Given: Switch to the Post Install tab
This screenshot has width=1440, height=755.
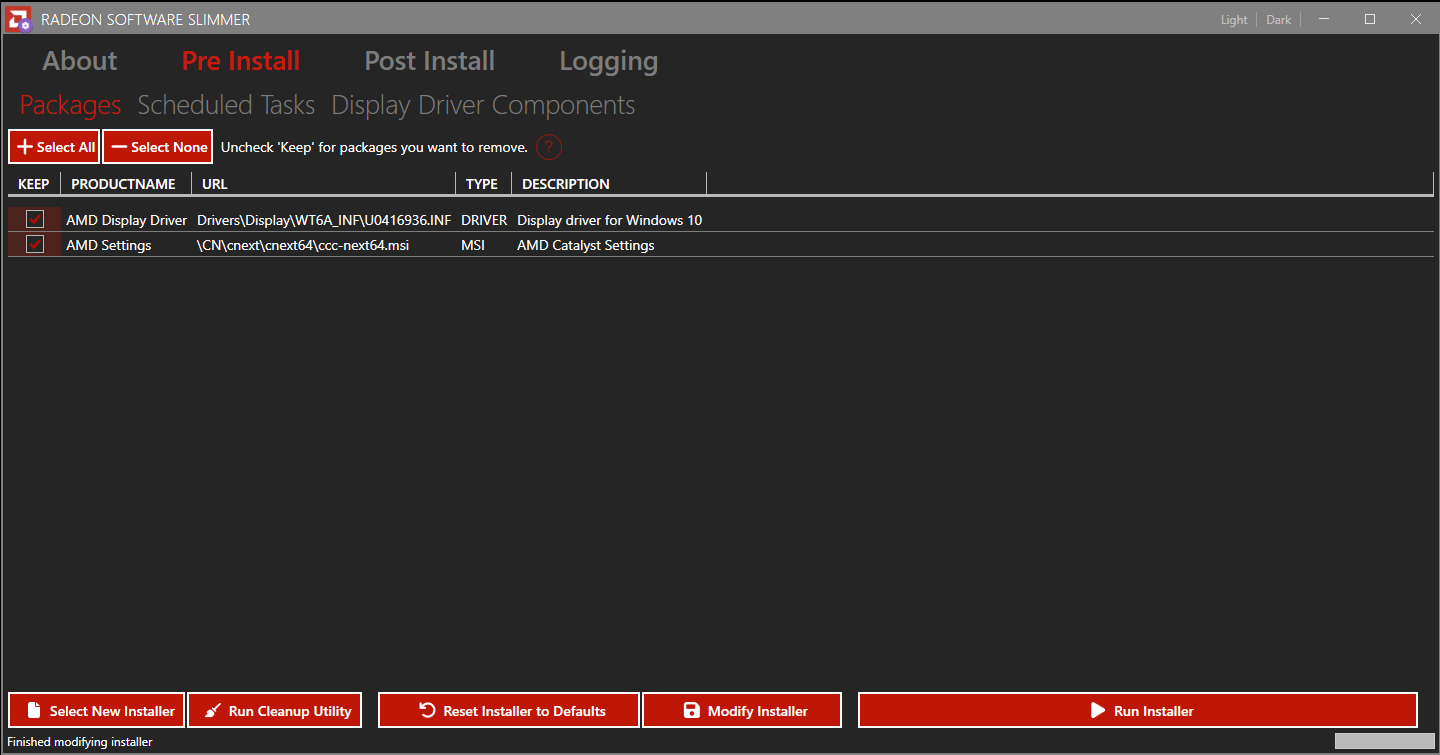Looking at the screenshot, I should tap(430, 61).
